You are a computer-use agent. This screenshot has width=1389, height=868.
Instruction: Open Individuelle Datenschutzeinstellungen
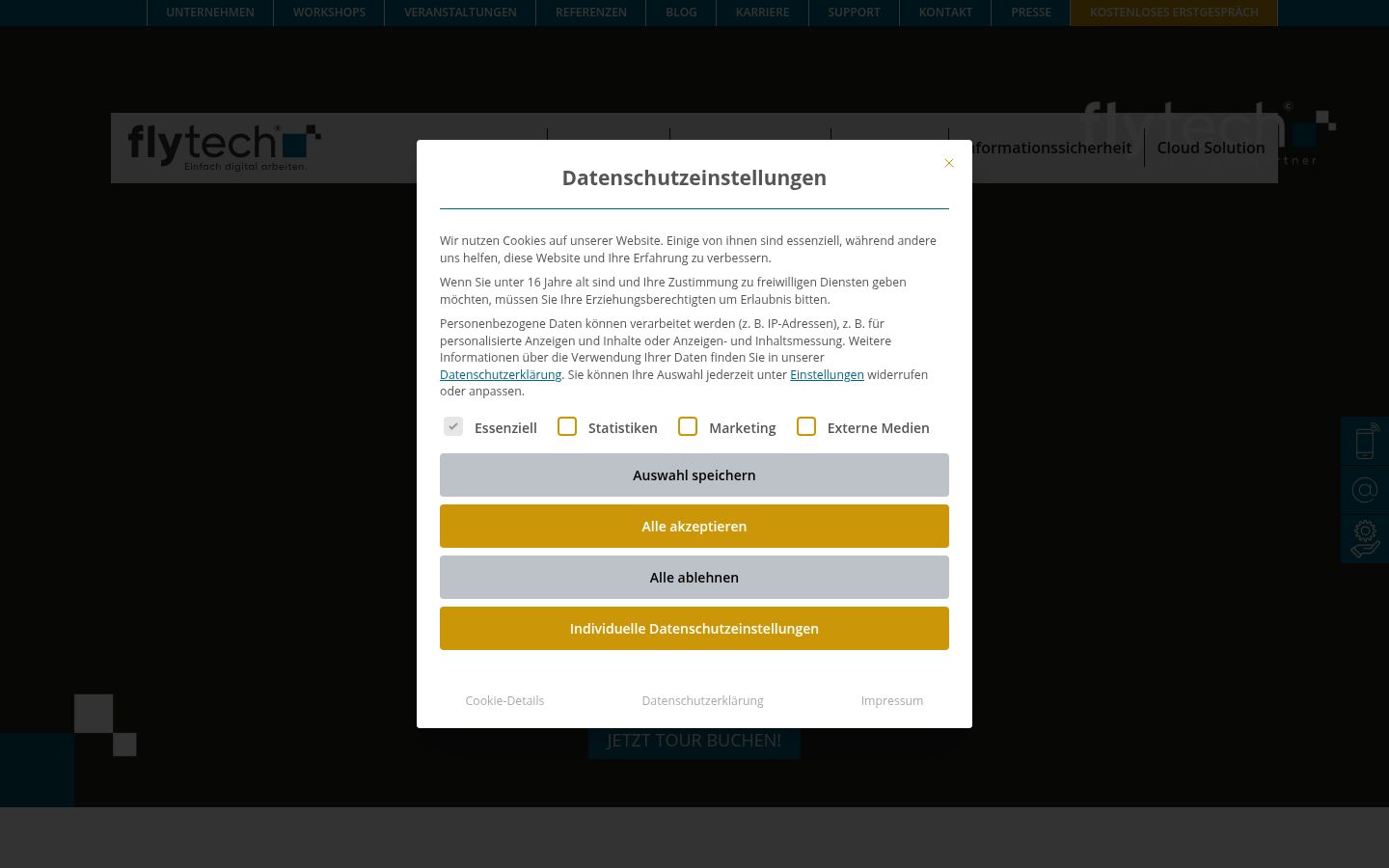pyautogui.click(x=694, y=628)
